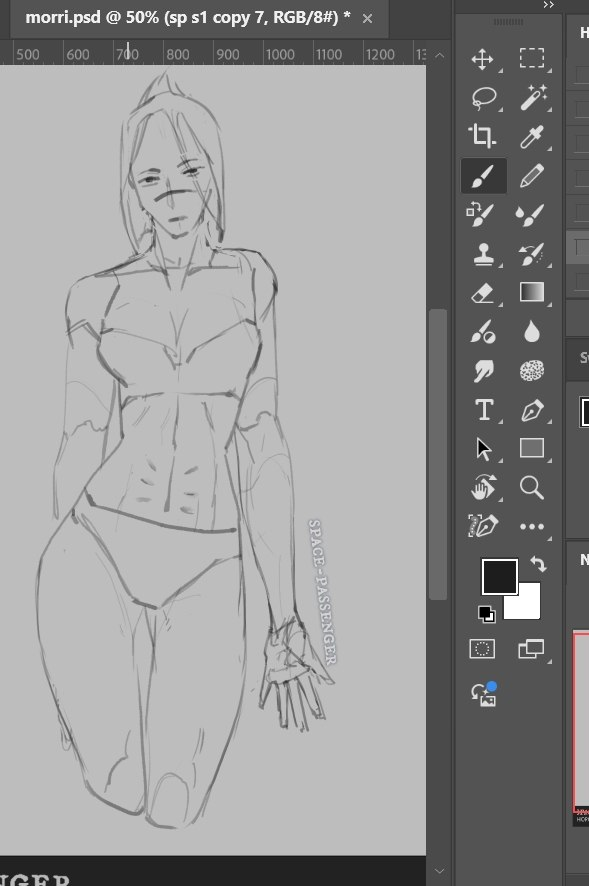The width and height of the screenshot is (589, 886).
Task: Open the Edit Toolbar three-dots menu
Action: (x=531, y=527)
